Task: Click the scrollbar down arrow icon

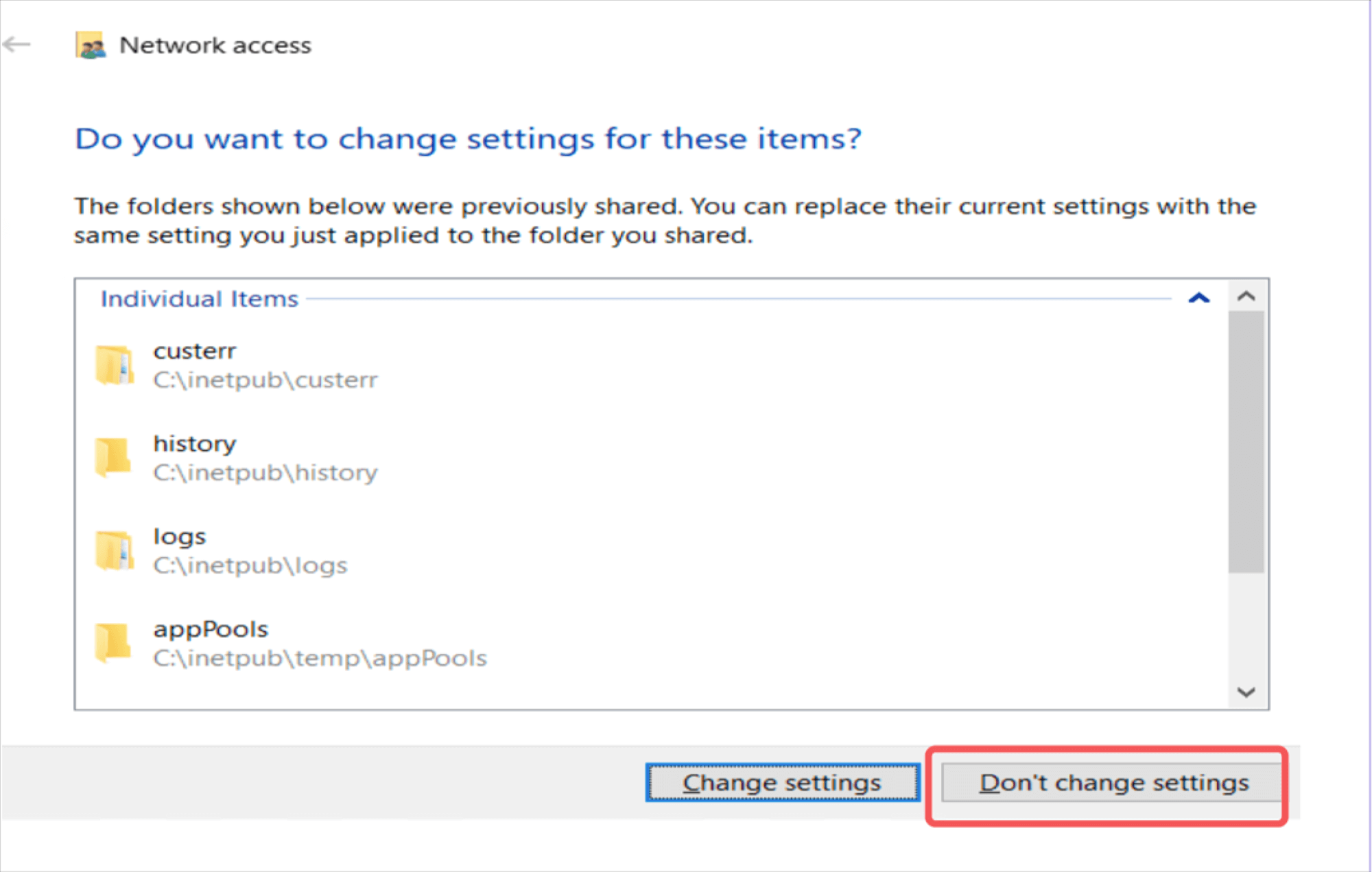Action: (1247, 692)
